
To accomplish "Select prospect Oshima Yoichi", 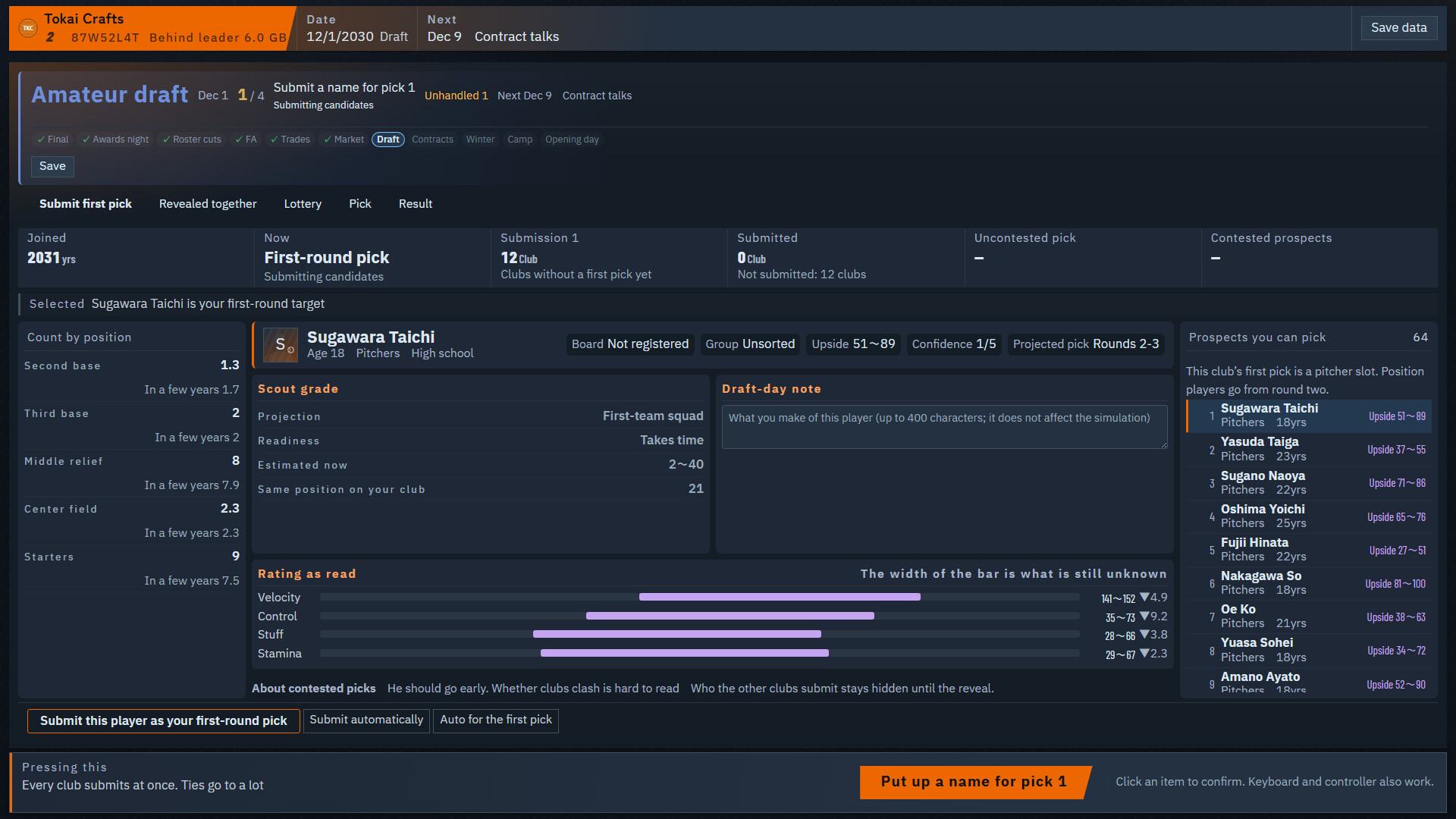I will (1309, 516).
